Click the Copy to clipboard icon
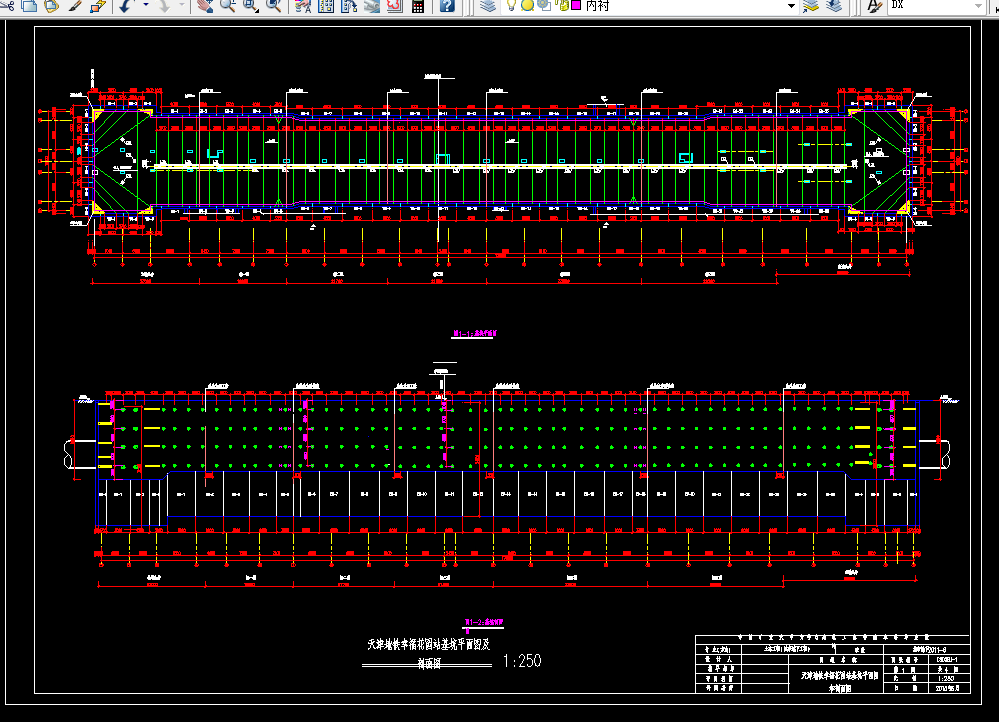Image resolution: width=999 pixels, height=722 pixels. pos(29,6)
